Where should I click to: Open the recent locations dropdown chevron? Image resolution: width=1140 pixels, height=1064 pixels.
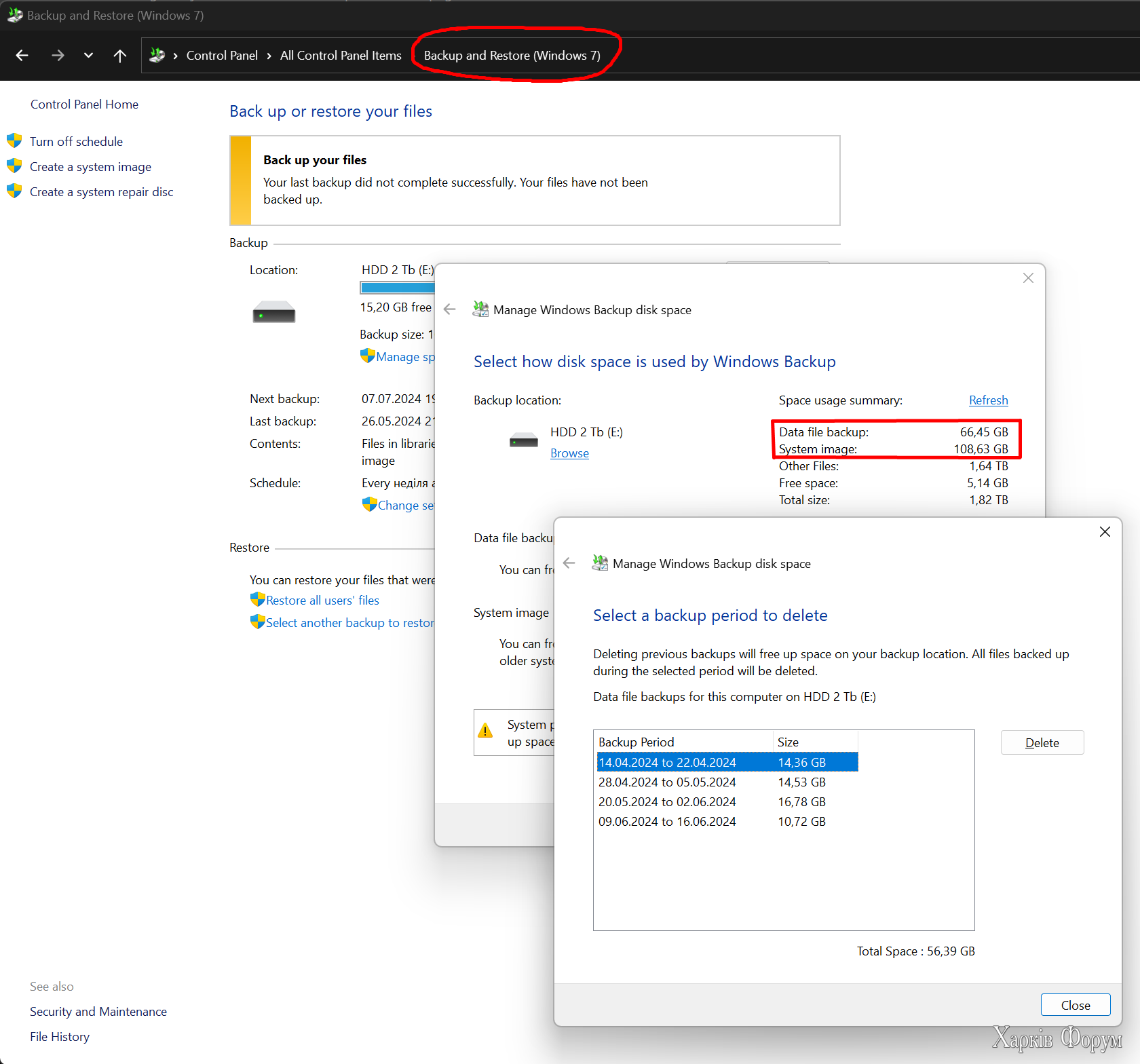click(88, 56)
